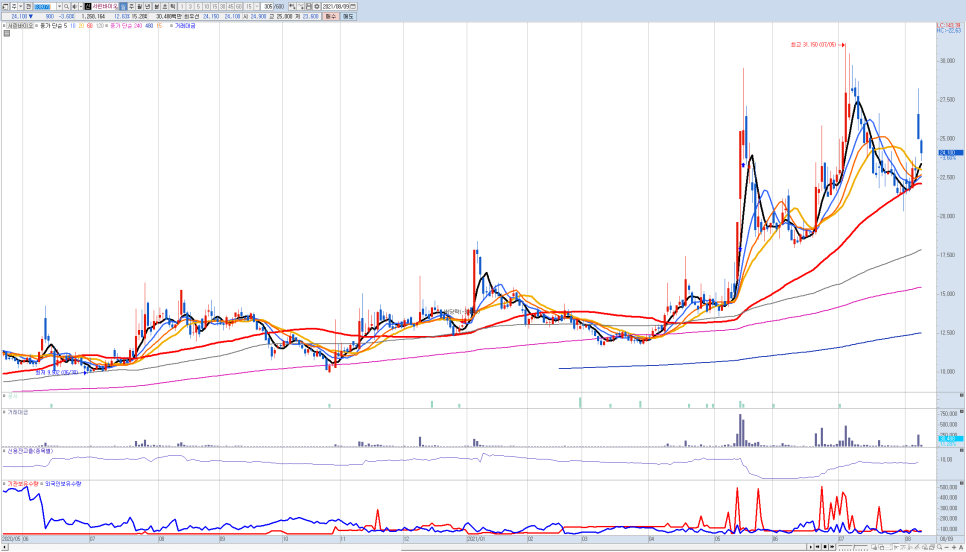Select the second (초) chart period button
Image resolution: width=966 pixels, height=552 pixels.
pos(164,6)
